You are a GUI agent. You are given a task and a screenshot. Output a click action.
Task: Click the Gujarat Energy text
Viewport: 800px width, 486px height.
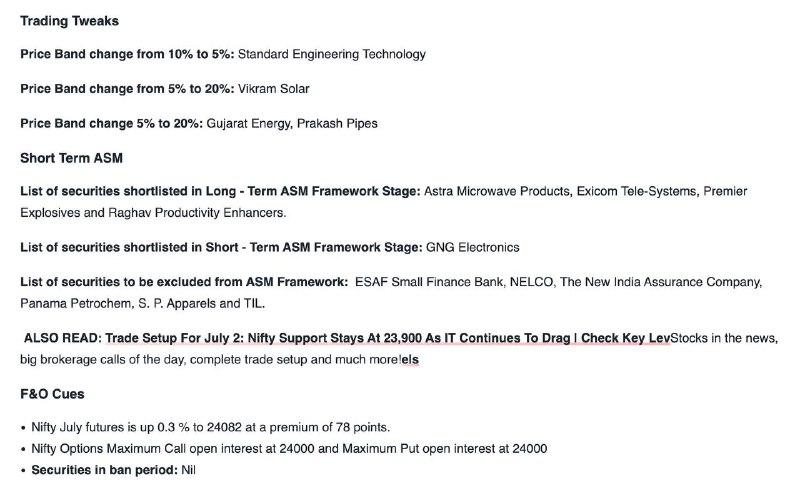coord(248,123)
